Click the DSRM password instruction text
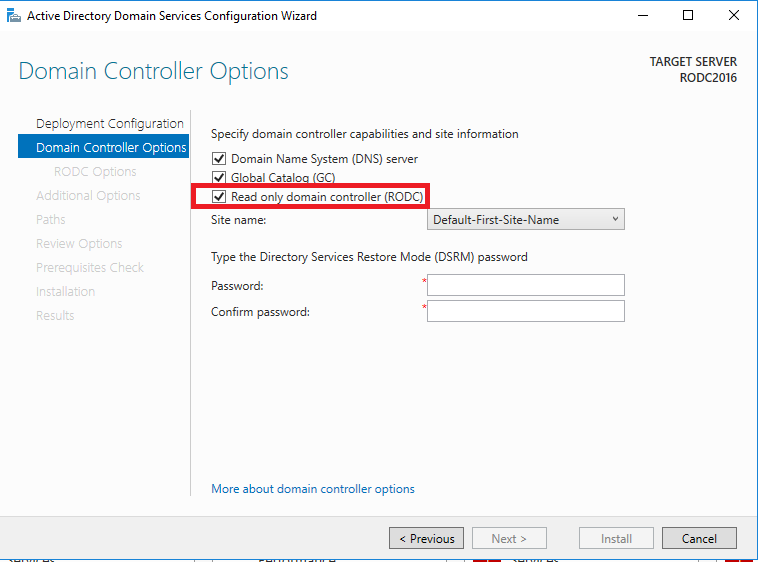The width and height of the screenshot is (758, 562). click(x=369, y=257)
